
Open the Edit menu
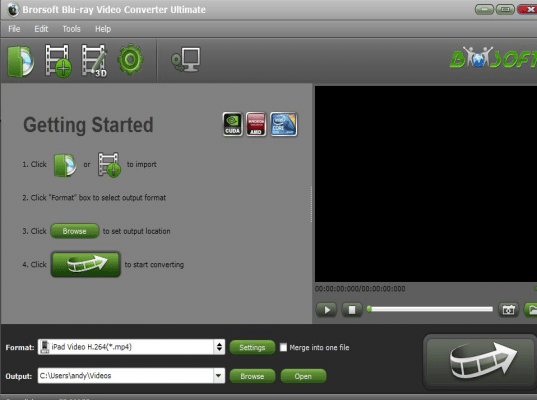[x=41, y=29]
